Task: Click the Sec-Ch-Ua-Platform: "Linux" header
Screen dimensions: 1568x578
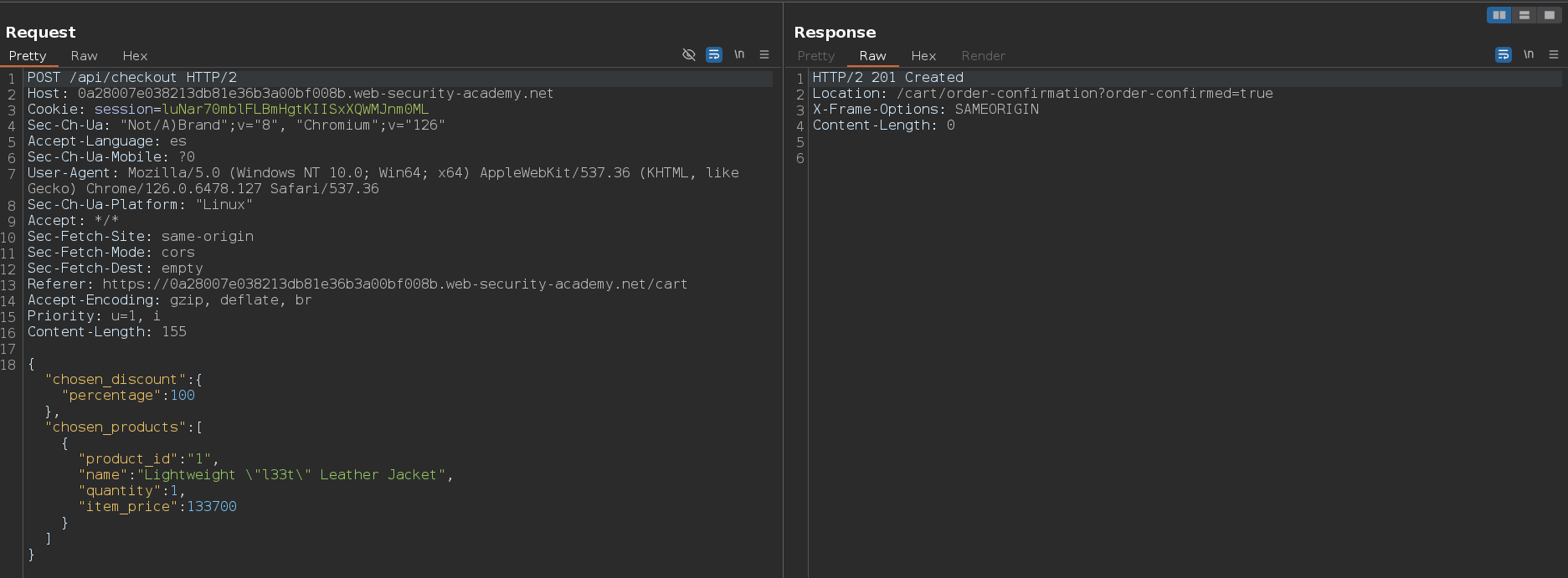Action: coord(141,205)
